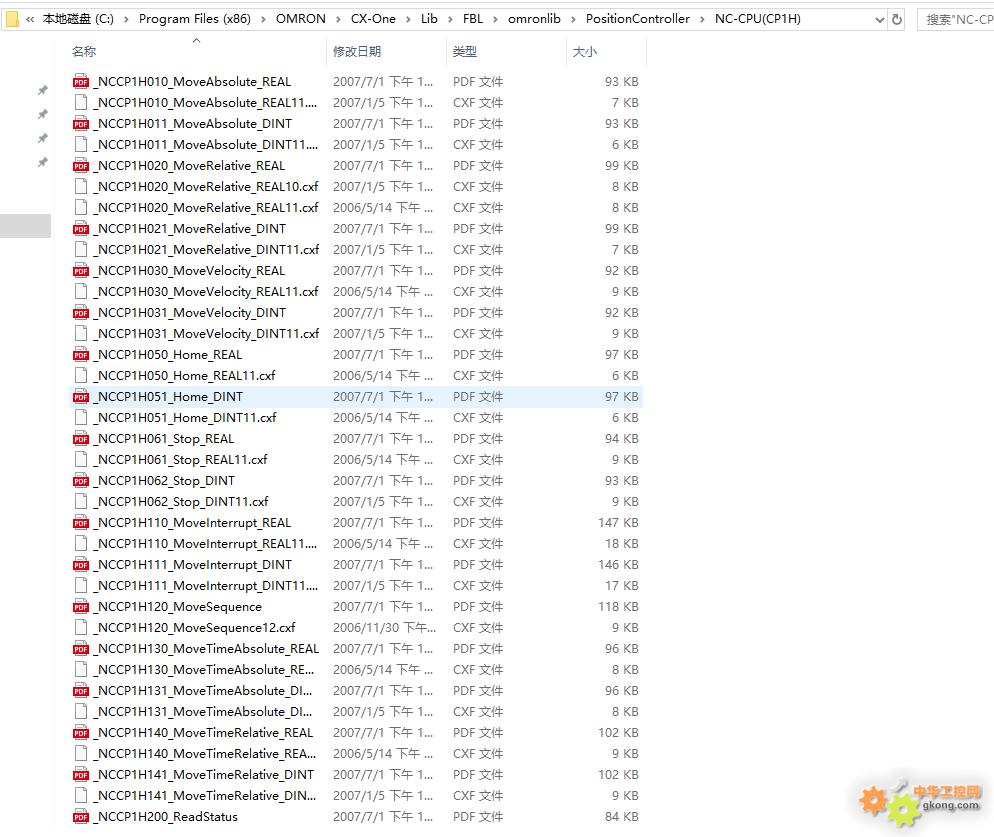Screen dimensions: 994x837
Task: Click PDF icon of _NCCP1H010_MoveAbsolute_REAL
Action: click(x=81, y=82)
